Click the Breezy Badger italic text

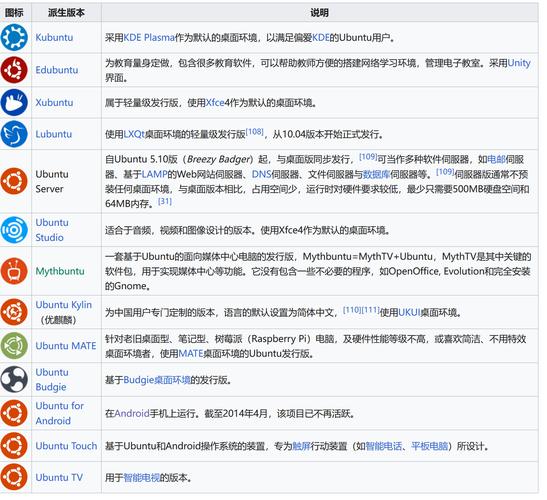point(219,159)
